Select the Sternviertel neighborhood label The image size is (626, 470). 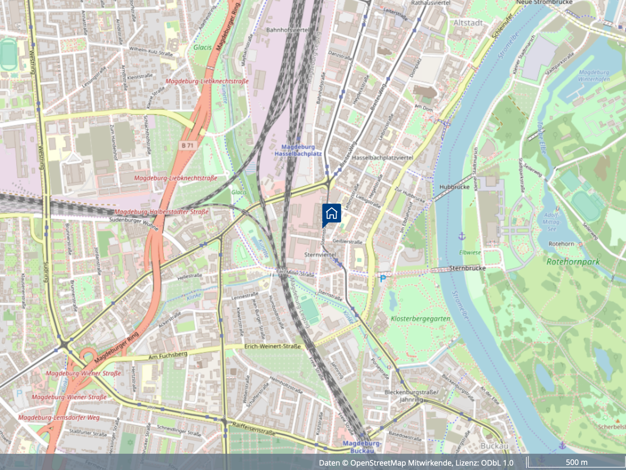click(x=320, y=255)
